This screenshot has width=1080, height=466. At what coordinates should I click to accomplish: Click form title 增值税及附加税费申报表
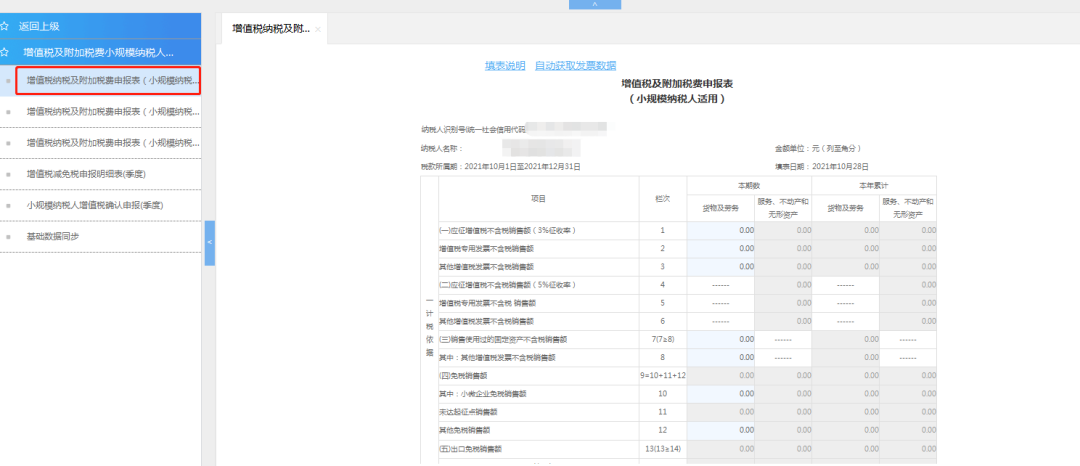pos(676,84)
